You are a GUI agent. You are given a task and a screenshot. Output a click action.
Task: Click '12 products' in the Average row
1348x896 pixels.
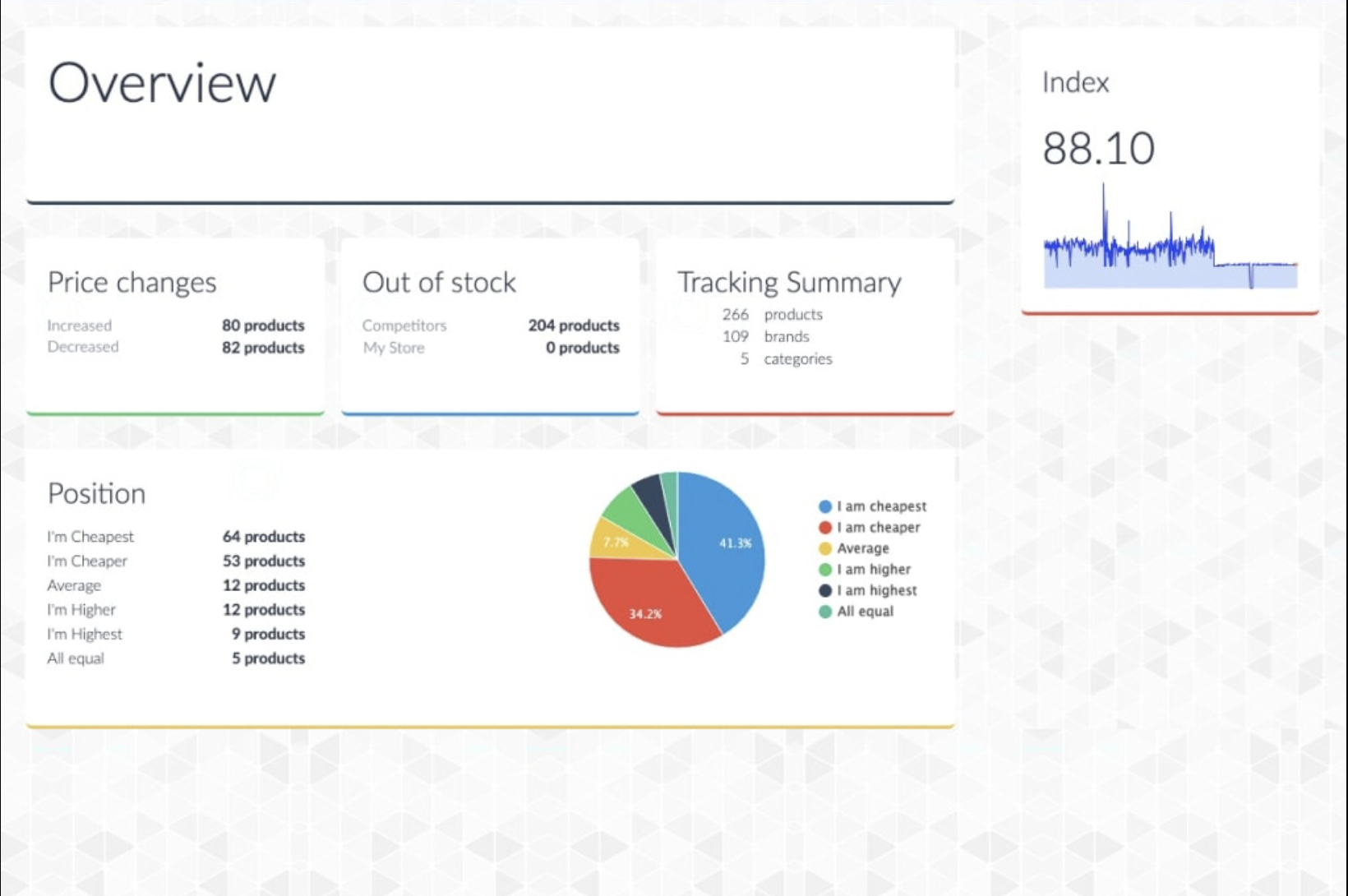point(264,585)
